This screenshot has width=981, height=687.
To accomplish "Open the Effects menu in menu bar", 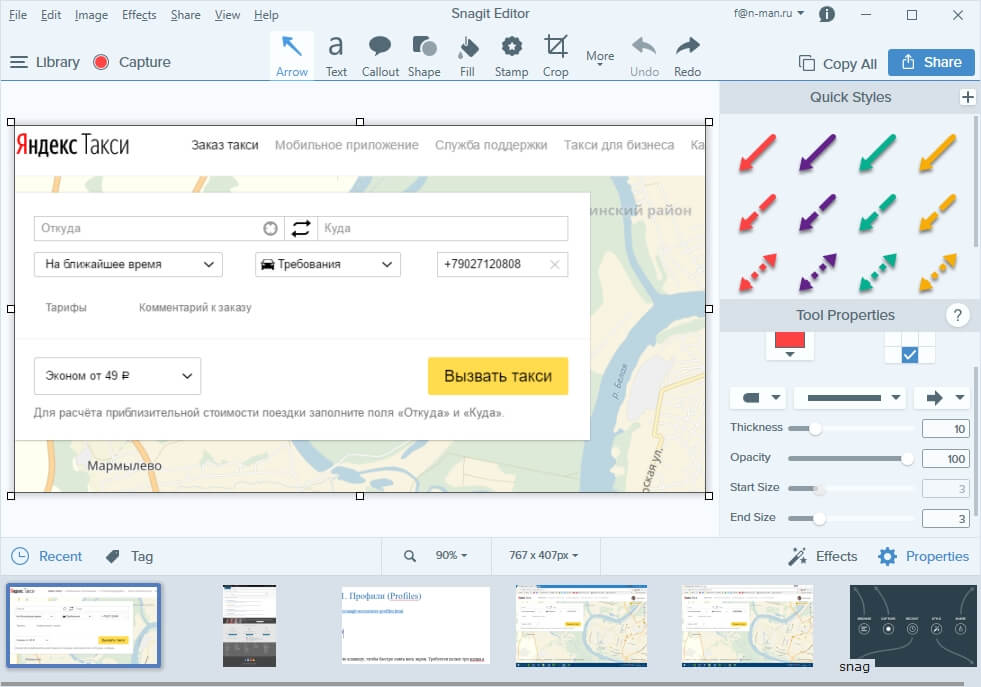I will (x=139, y=15).
